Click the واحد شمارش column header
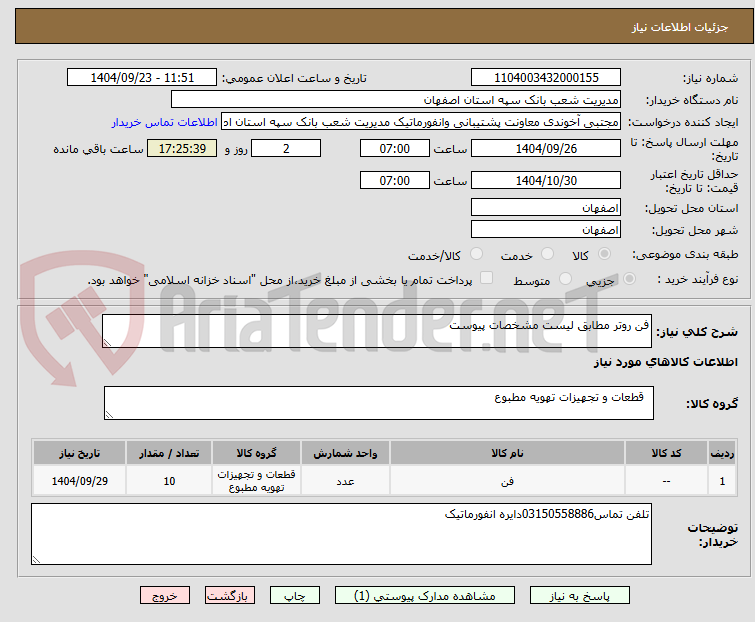Image resolution: width=755 pixels, height=622 pixels. [345, 453]
